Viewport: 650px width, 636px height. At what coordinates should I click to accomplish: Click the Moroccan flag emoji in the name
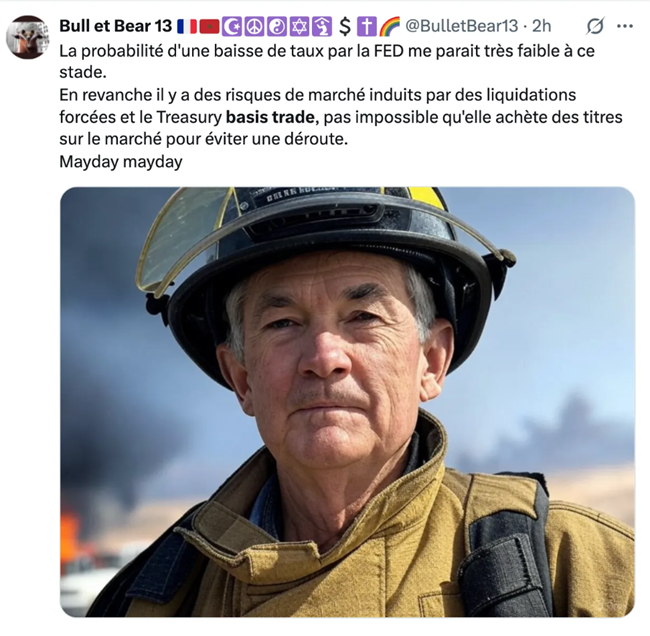coord(209,27)
